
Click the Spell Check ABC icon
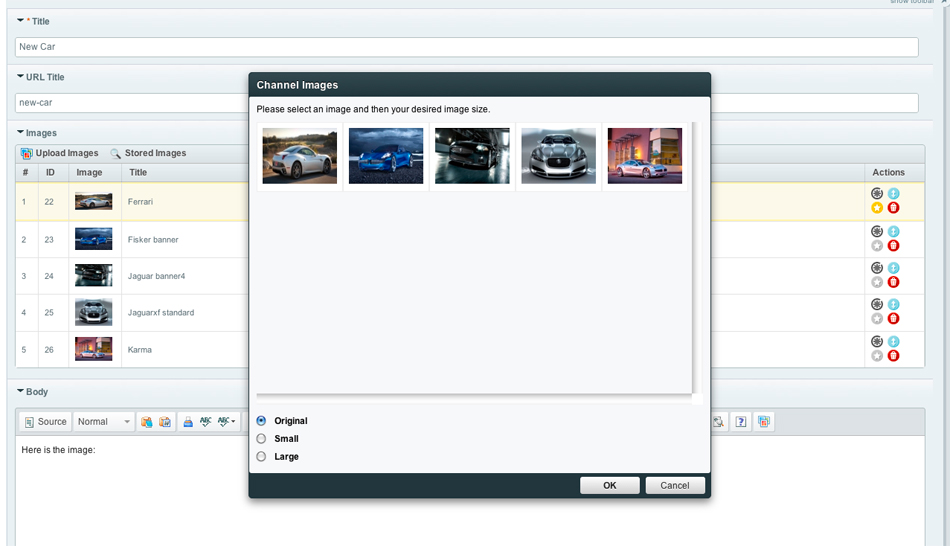coord(205,421)
